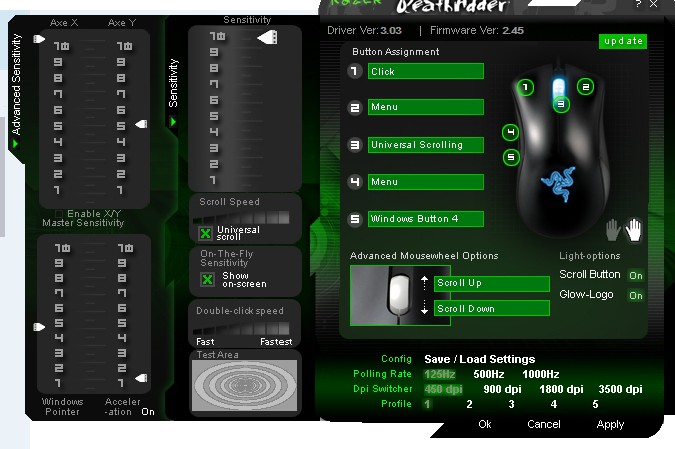Switch to Profile 2
Viewport: 675px width, 449px height.
469,404
